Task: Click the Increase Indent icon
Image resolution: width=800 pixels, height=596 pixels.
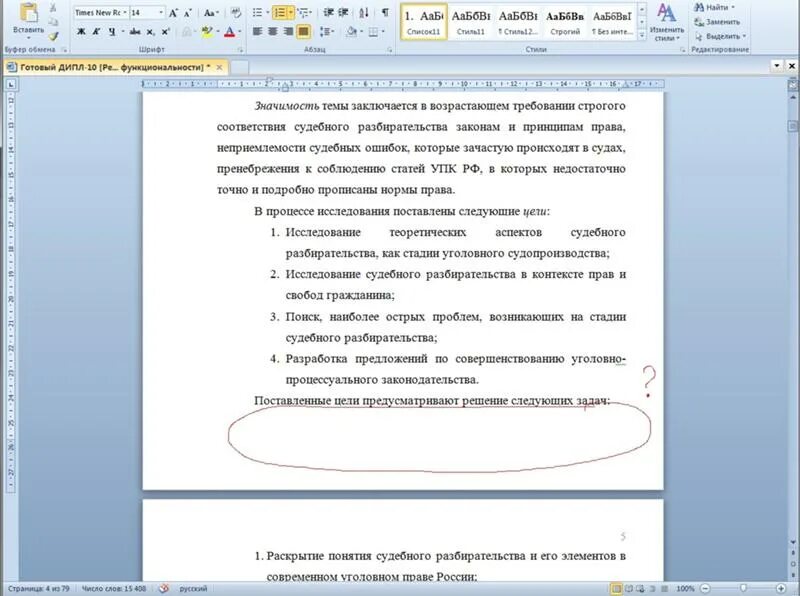Action: click(343, 13)
